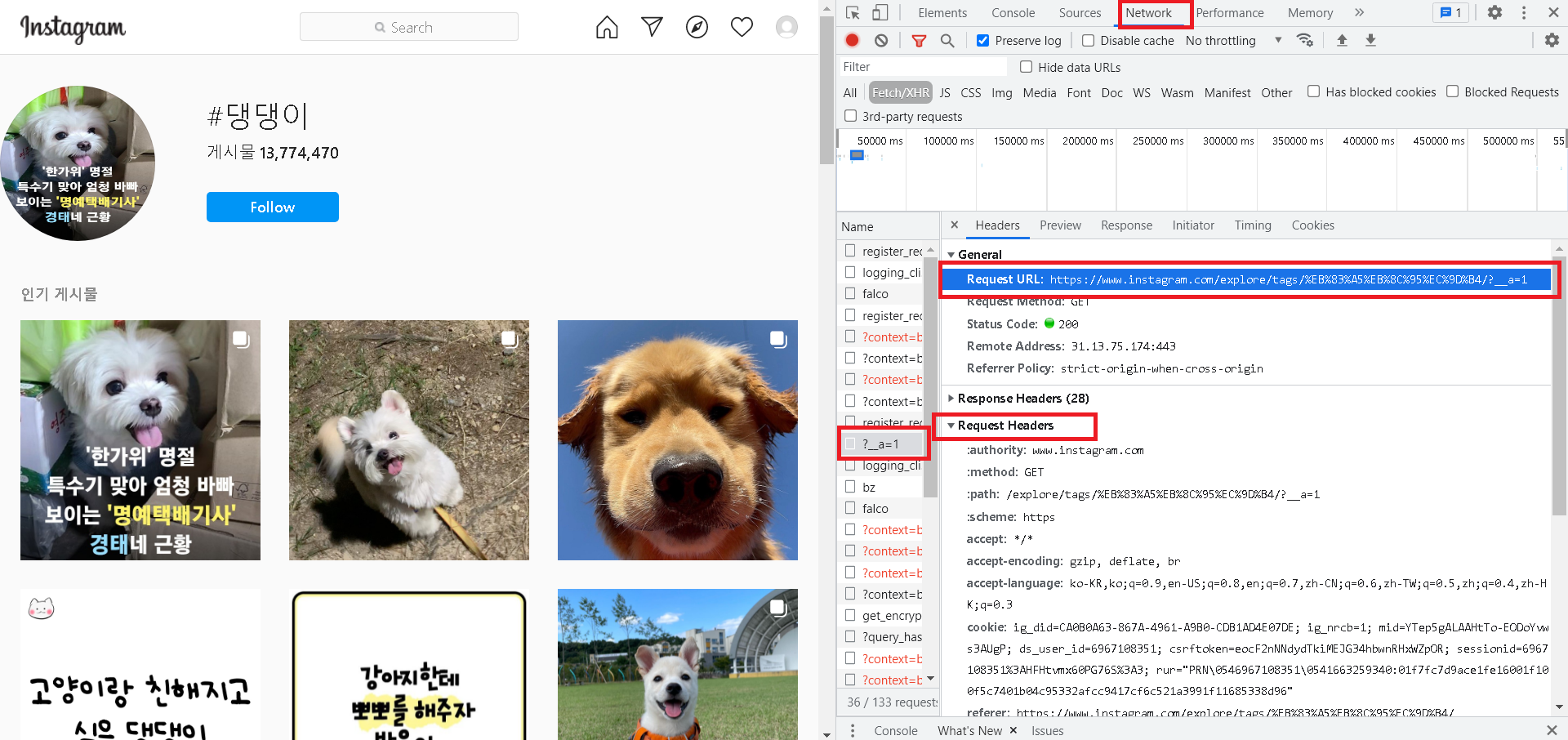Open white puppy on grass post

click(x=409, y=440)
